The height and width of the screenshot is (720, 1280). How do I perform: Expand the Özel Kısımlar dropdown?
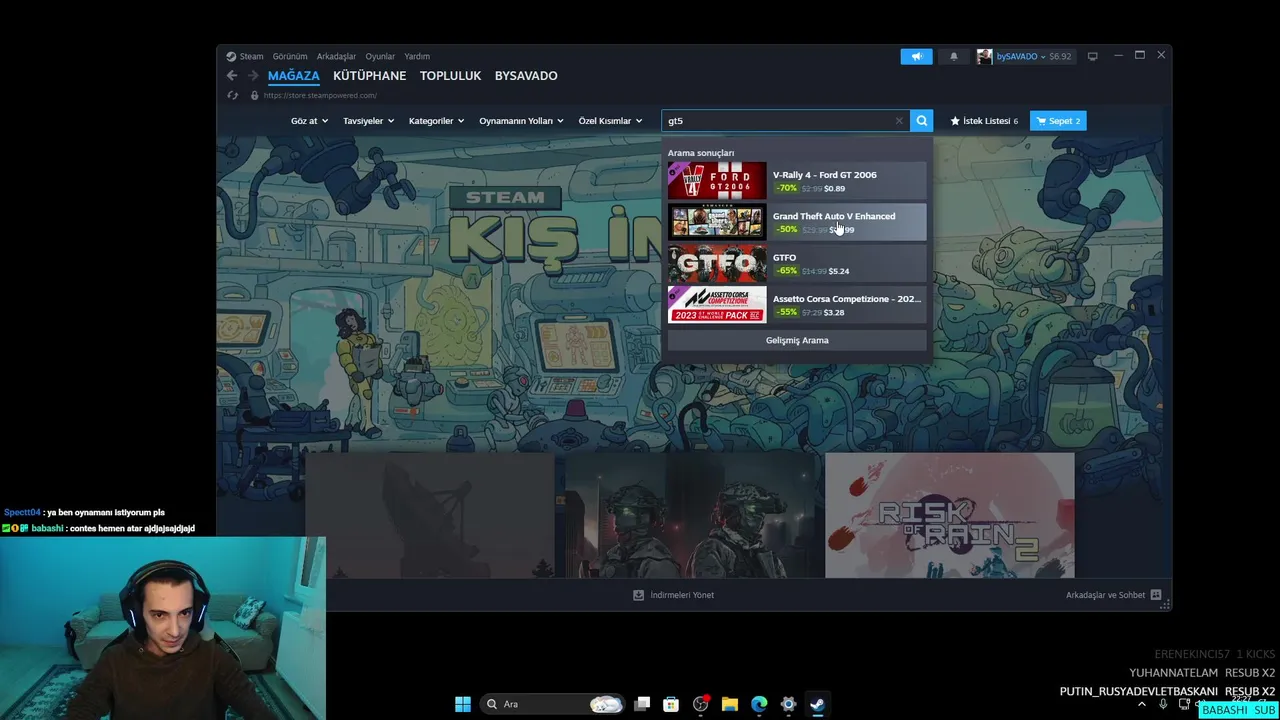(x=610, y=121)
